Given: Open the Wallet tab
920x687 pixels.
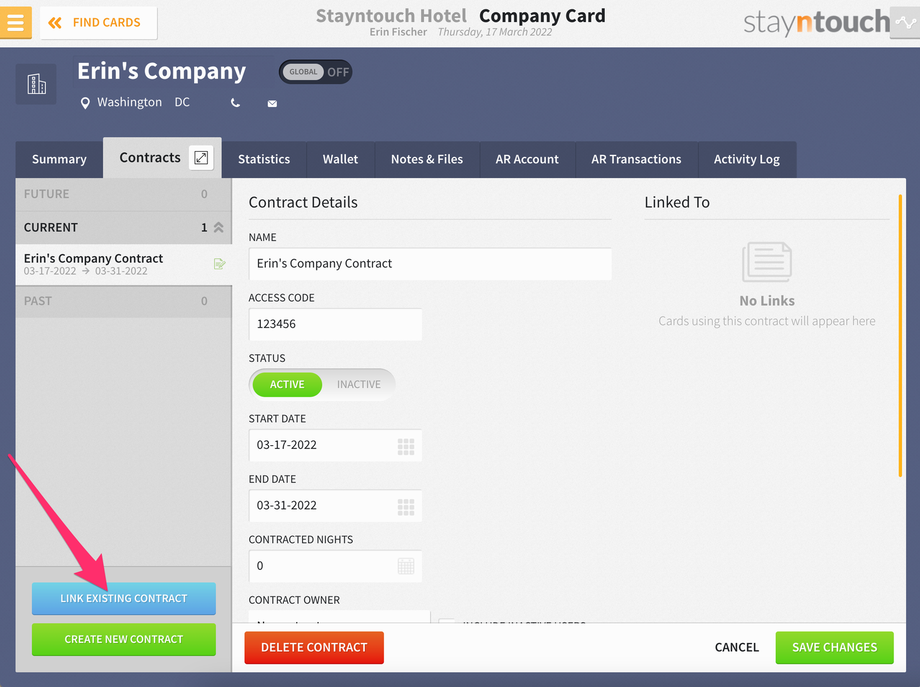Looking at the screenshot, I should click(x=340, y=159).
